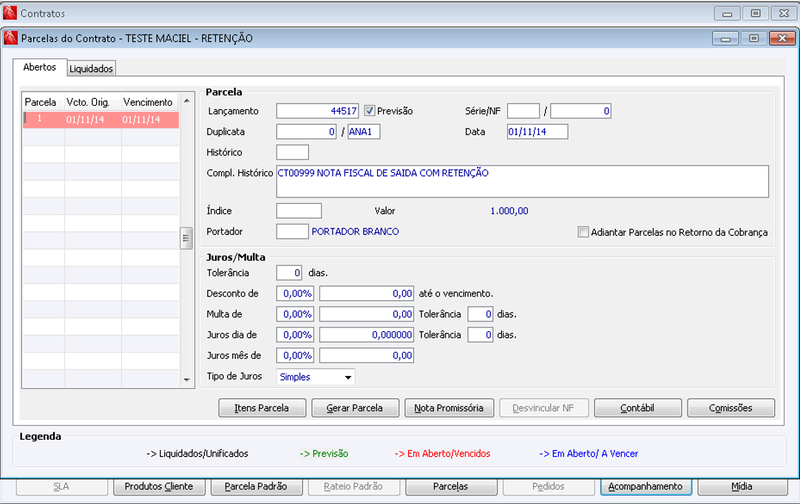Restore the Parcelas do Contrato window

tap(754, 38)
